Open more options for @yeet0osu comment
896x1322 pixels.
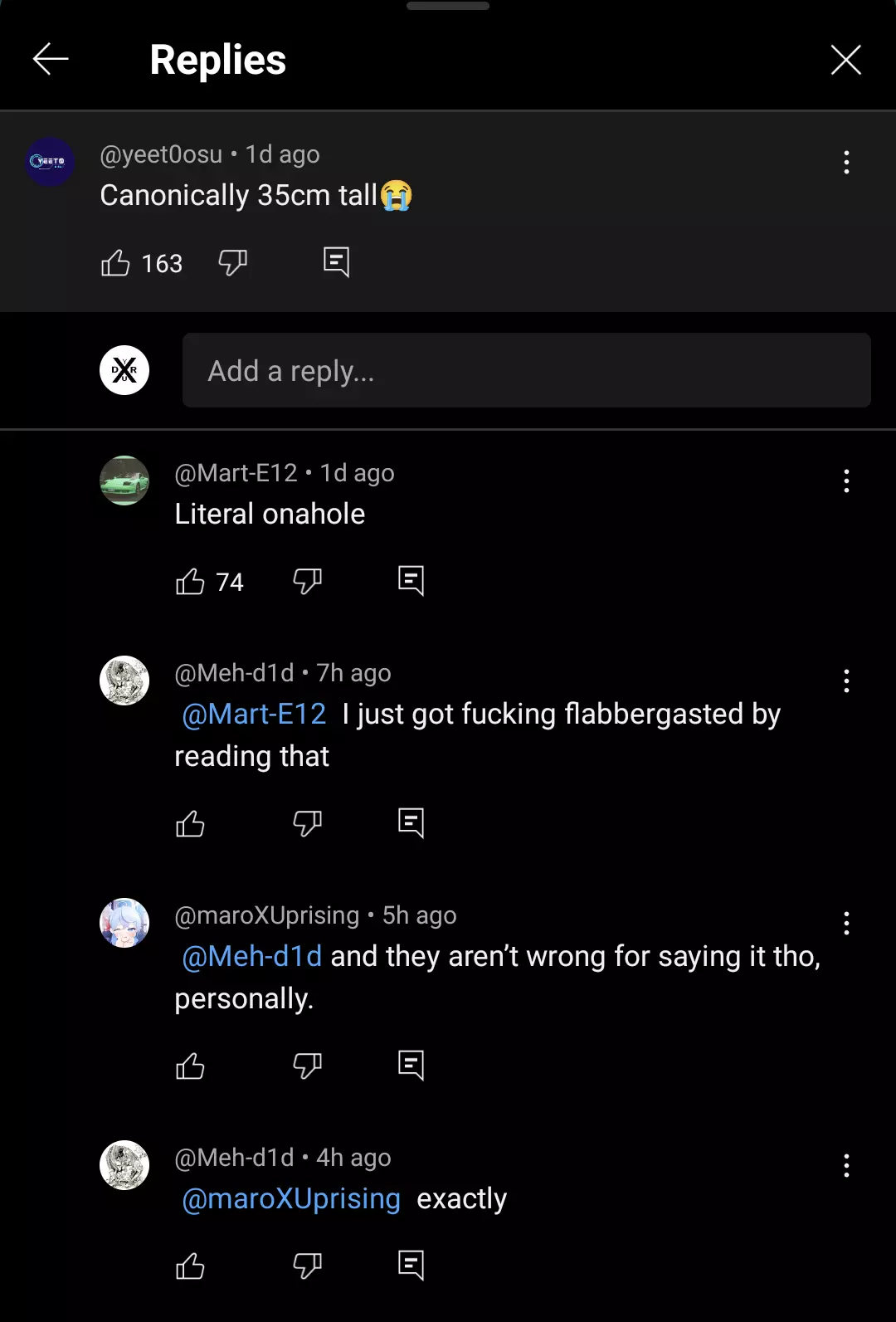tap(846, 162)
